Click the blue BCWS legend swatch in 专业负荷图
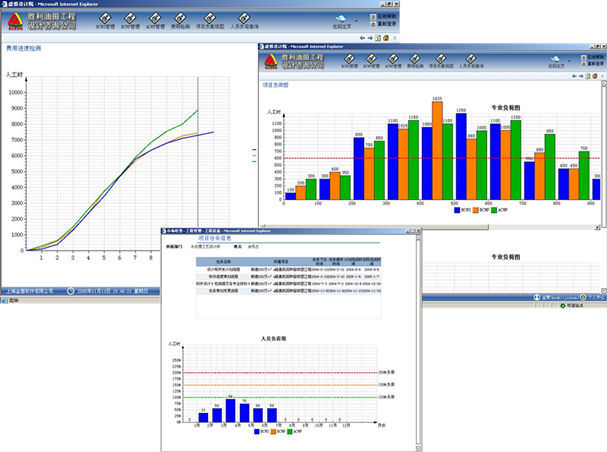This screenshot has width=607, height=452. 458,211
